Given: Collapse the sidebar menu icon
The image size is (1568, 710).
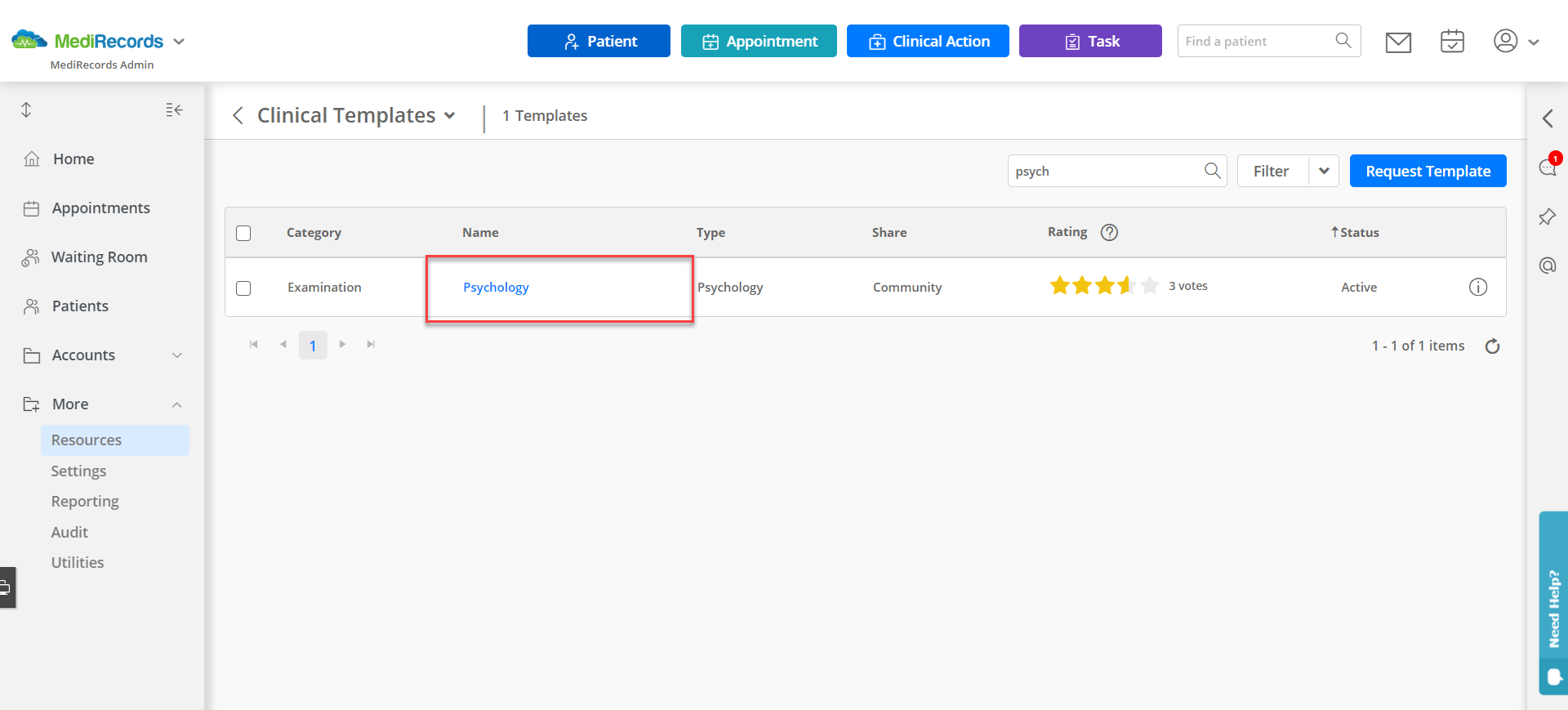Looking at the screenshot, I should (174, 109).
